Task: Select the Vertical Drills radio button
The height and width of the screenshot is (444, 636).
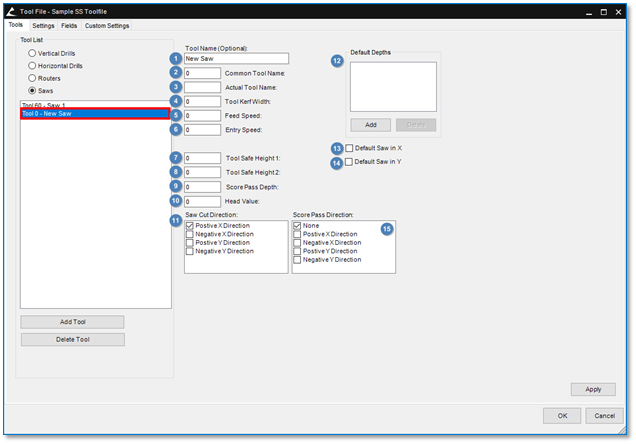Action: 32,53
